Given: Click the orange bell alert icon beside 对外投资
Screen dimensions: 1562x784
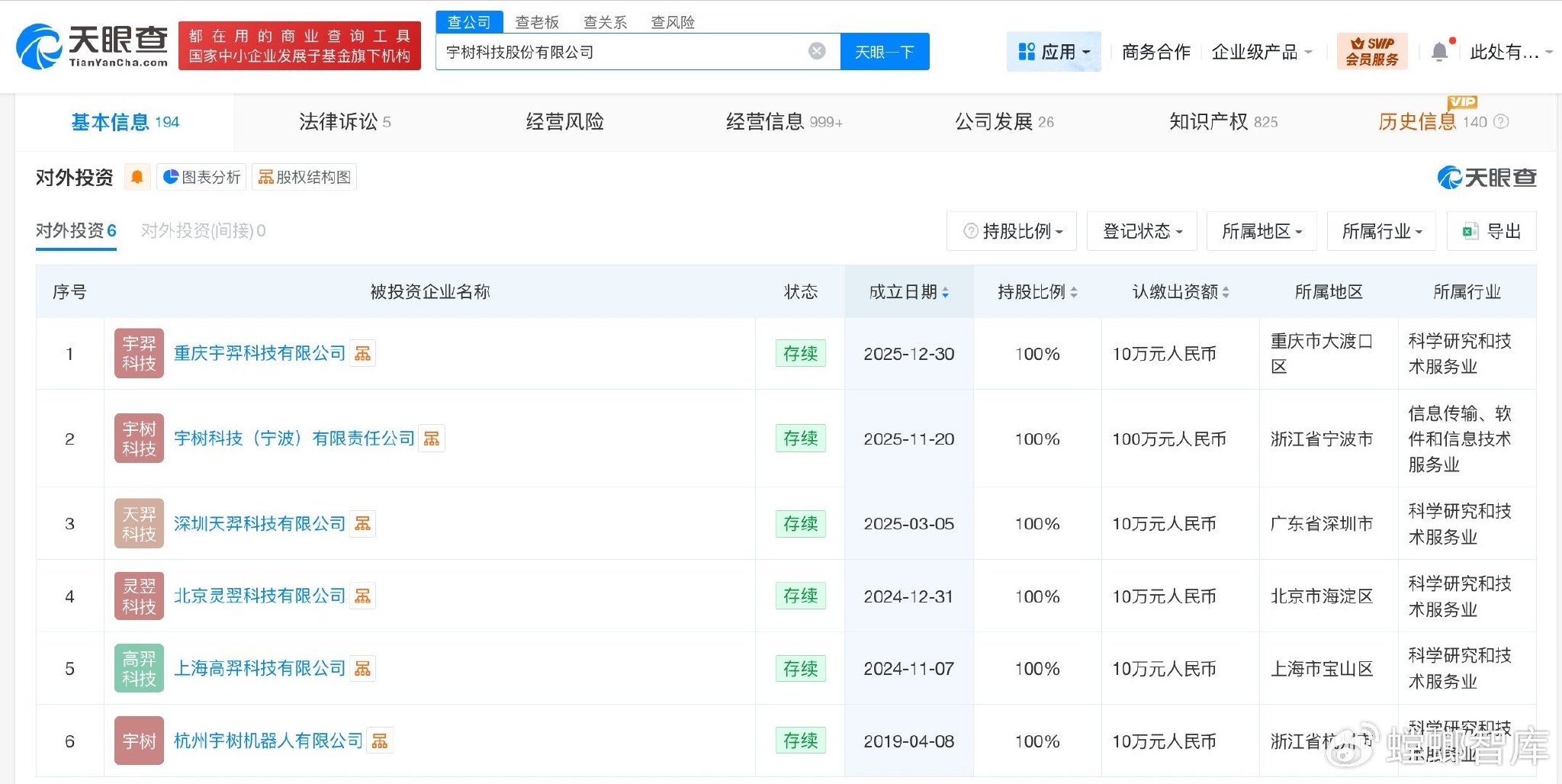Looking at the screenshot, I should pos(137,177).
